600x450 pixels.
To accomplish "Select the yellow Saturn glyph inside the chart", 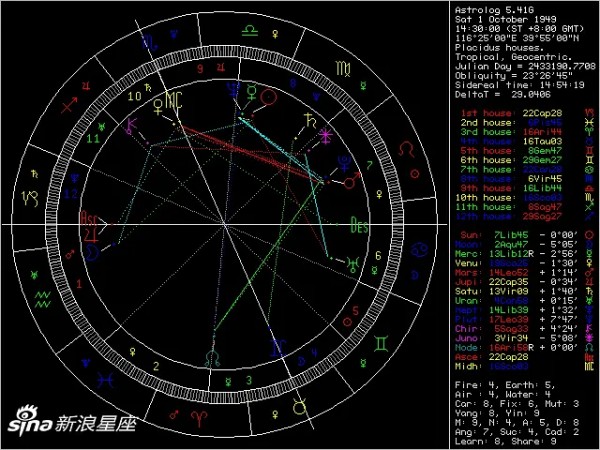I will click(310, 121).
